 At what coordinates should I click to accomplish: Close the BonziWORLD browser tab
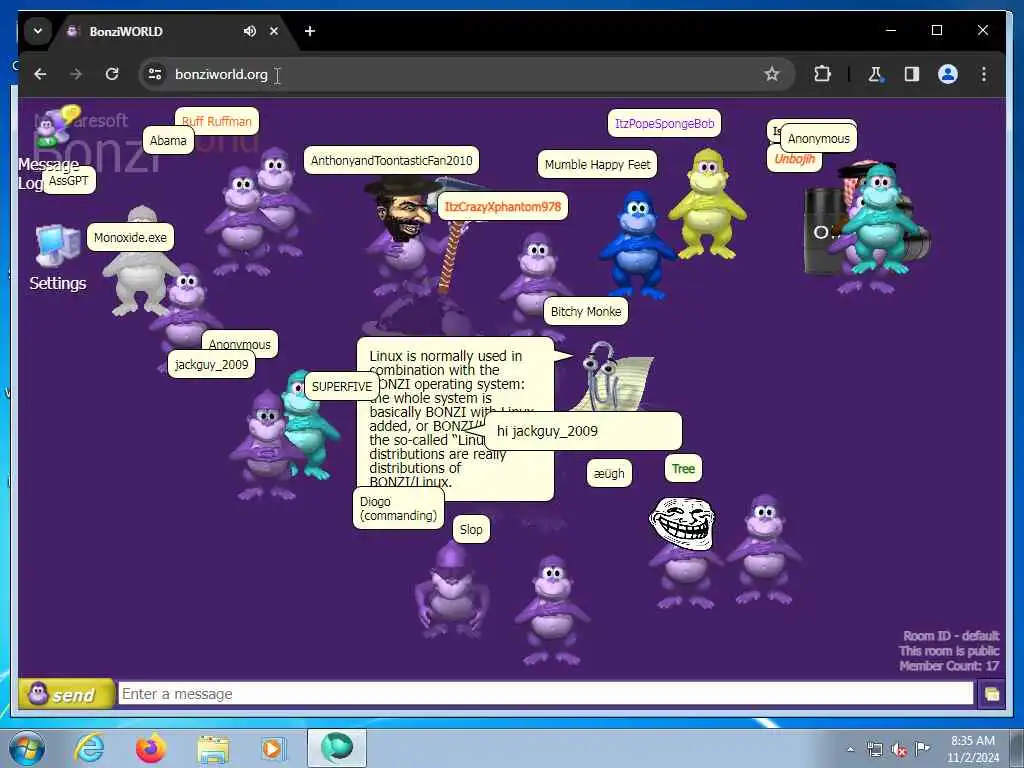(x=274, y=31)
